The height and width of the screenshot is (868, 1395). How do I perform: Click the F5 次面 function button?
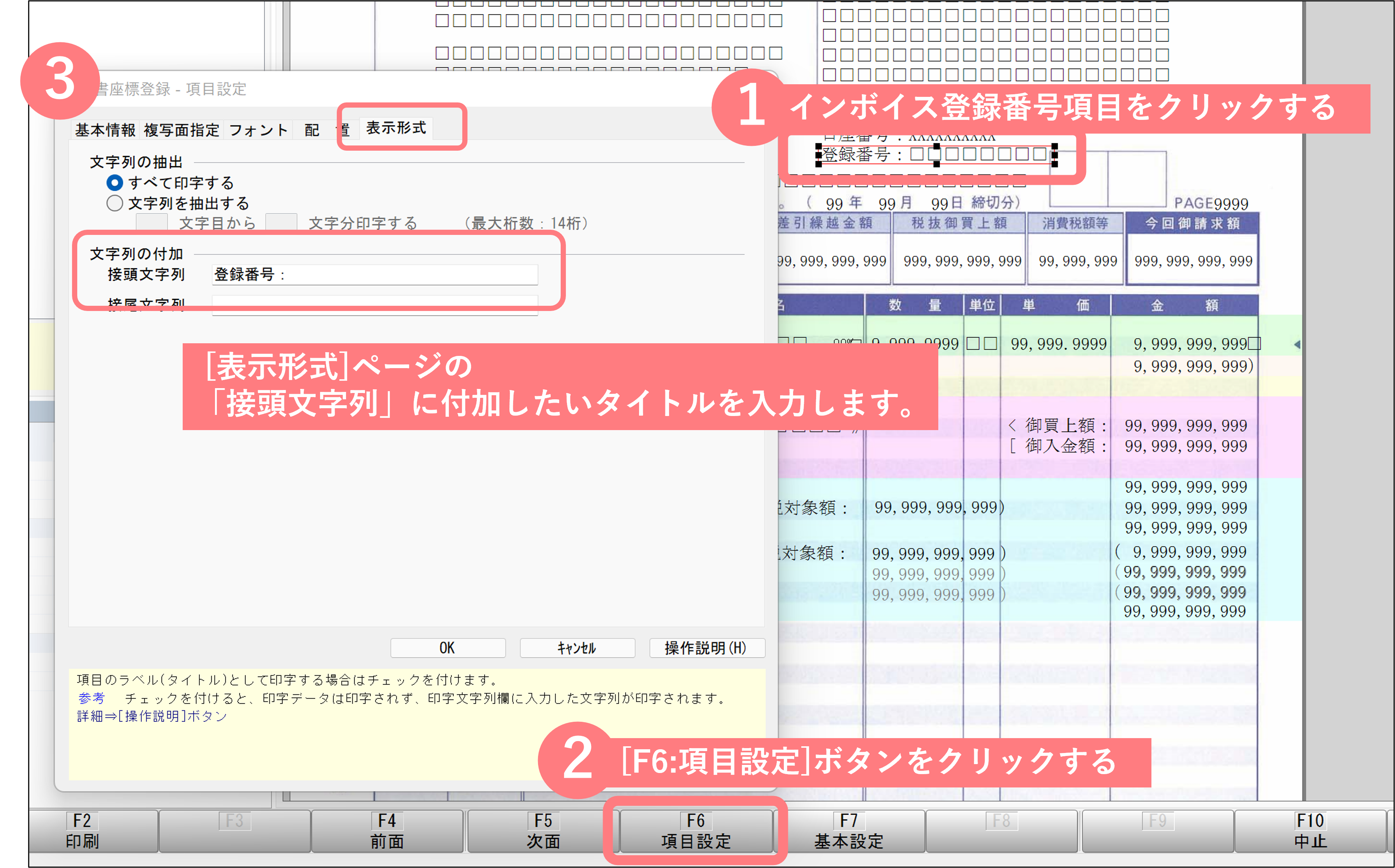(543, 831)
